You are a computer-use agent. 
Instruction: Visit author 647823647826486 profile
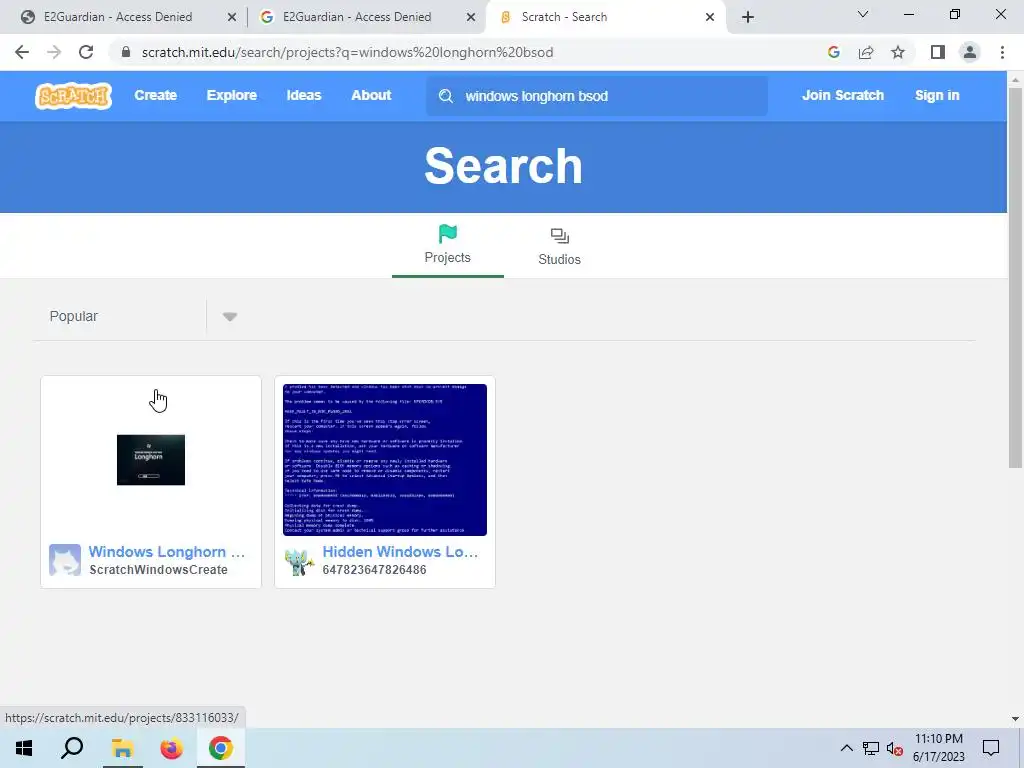pos(374,569)
